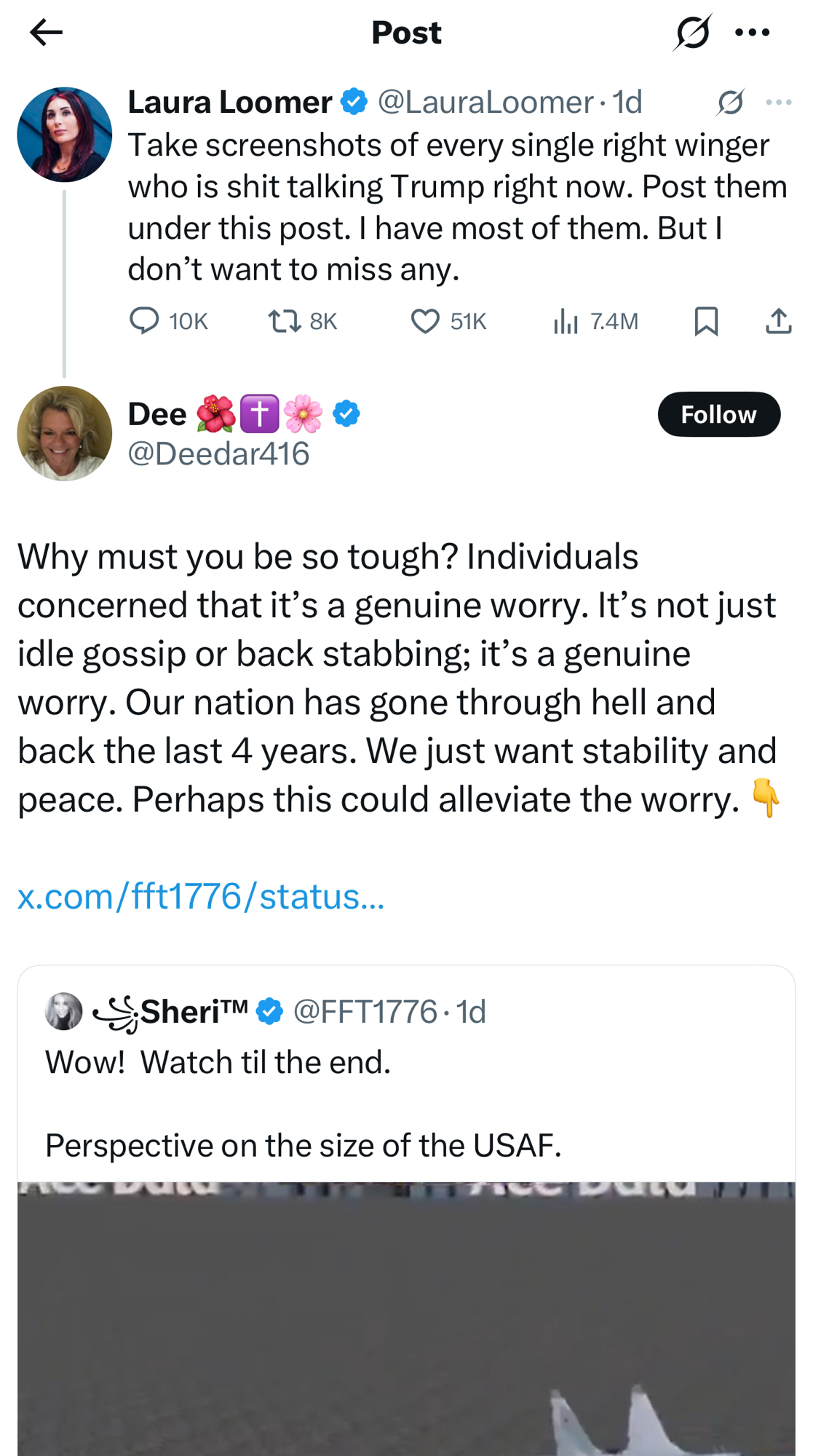Open Dee's profile picture
This screenshot has height=1456, width=813.
(65, 433)
